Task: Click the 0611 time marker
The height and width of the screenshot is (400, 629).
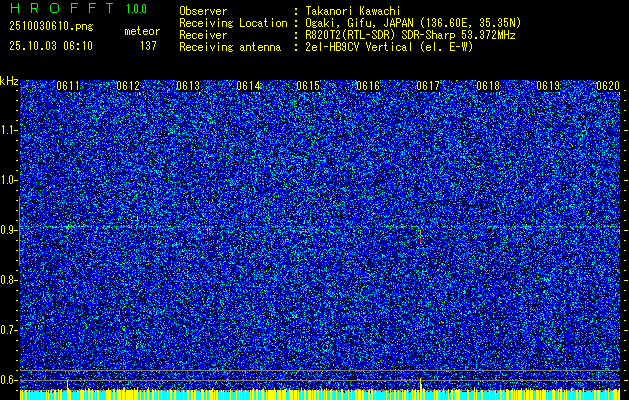Action: (68, 86)
